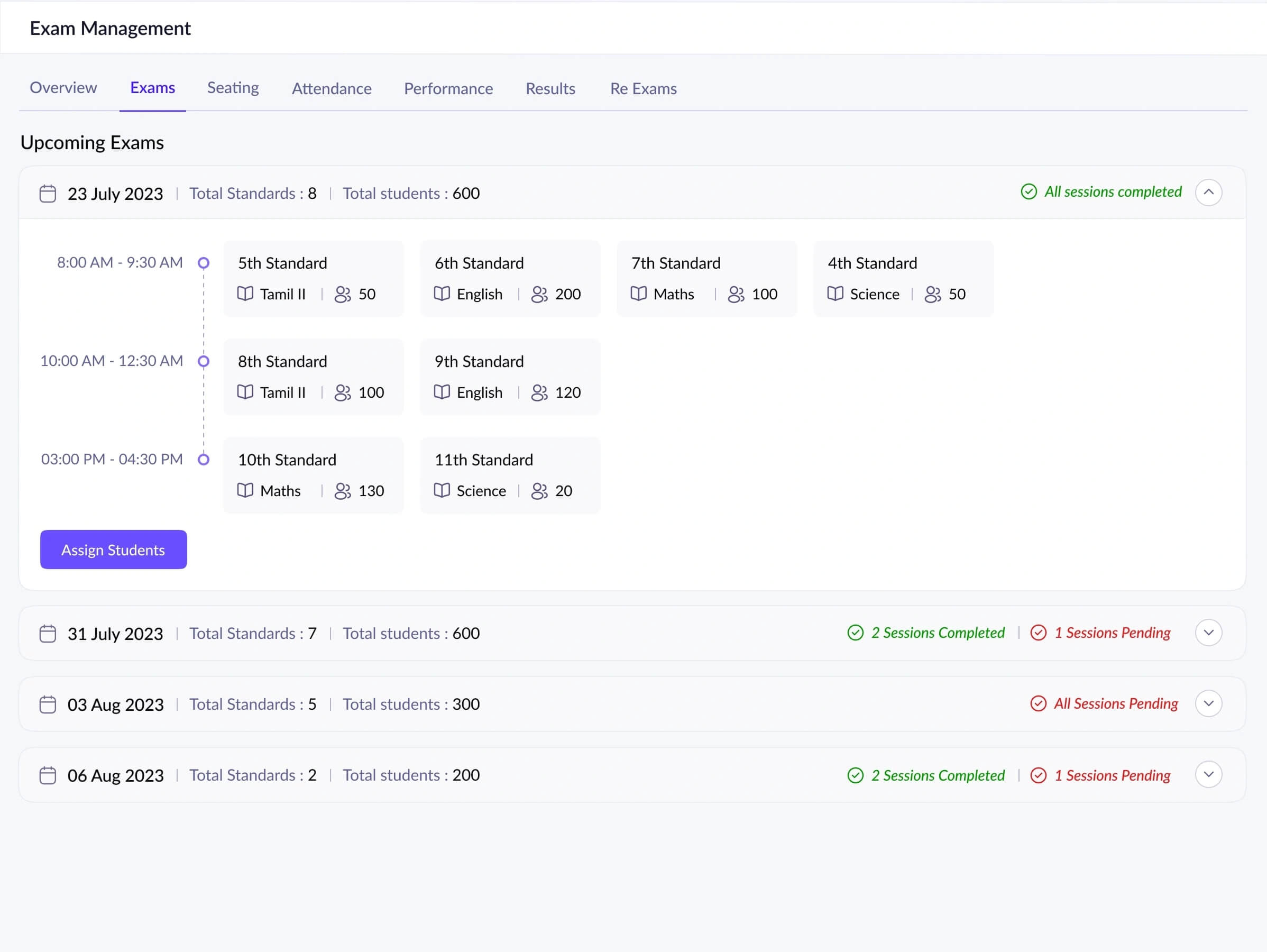This screenshot has height=952, width=1267.
Task: Click students icon in 6th Standard card
Action: coord(539,294)
